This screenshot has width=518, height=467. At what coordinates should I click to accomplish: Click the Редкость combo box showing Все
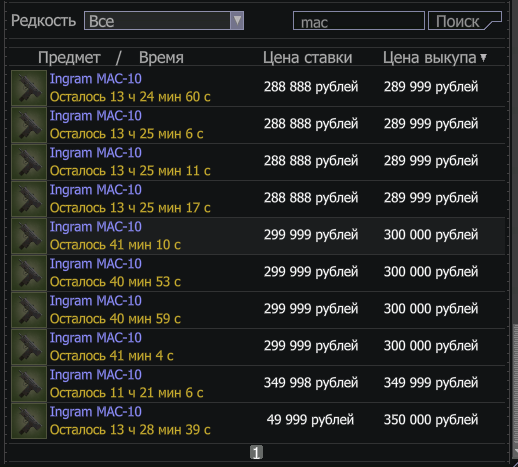[x=164, y=21]
